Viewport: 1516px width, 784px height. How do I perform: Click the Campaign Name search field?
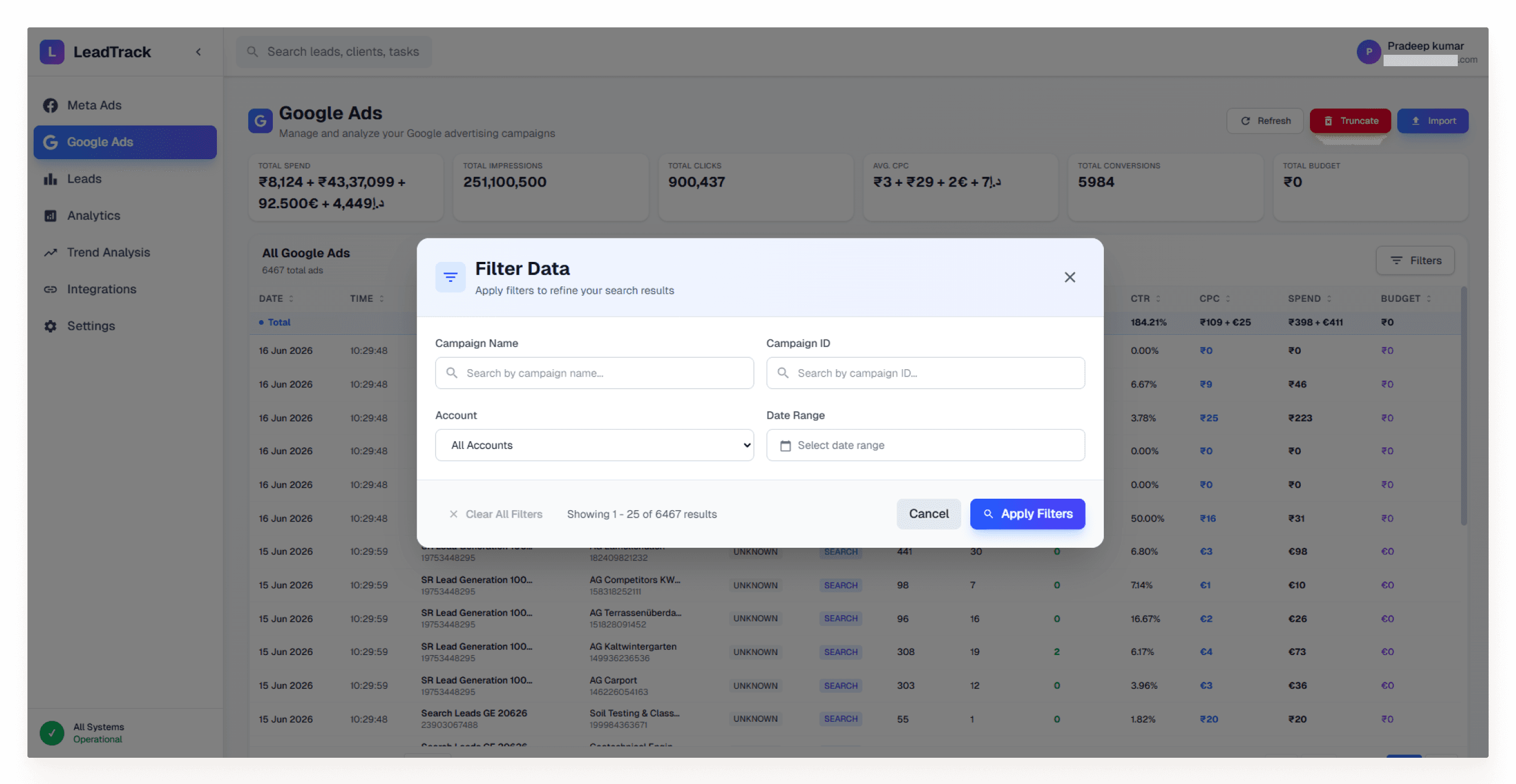tap(594, 373)
